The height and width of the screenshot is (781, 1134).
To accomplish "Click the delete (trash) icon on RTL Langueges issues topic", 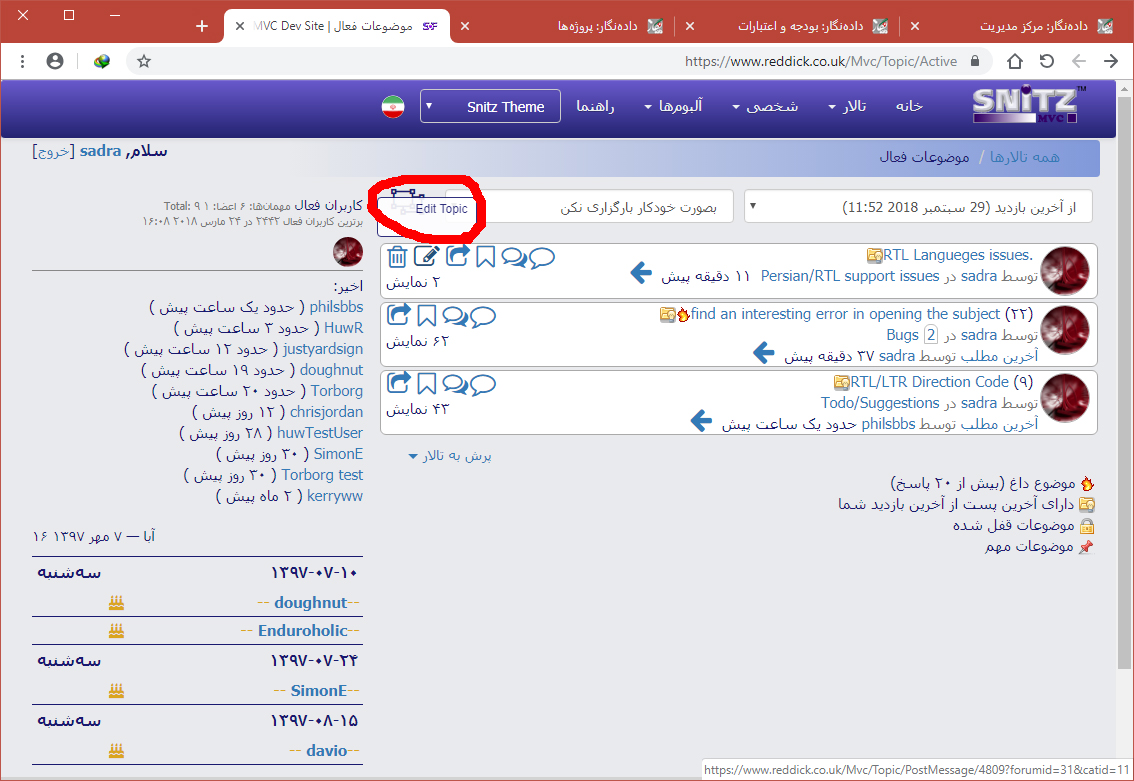I will pos(397,257).
